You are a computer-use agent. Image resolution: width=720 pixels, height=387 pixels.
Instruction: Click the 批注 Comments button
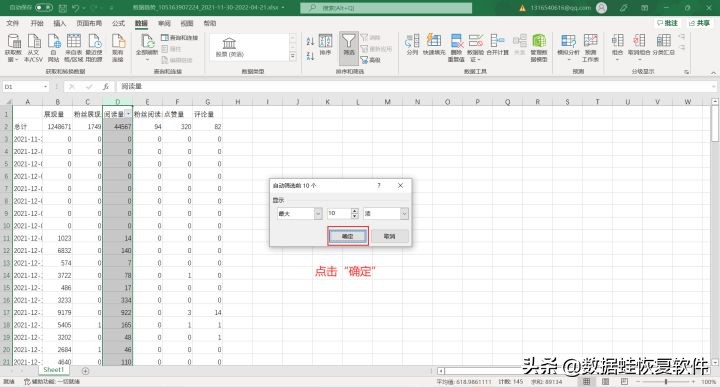[667, 23]
